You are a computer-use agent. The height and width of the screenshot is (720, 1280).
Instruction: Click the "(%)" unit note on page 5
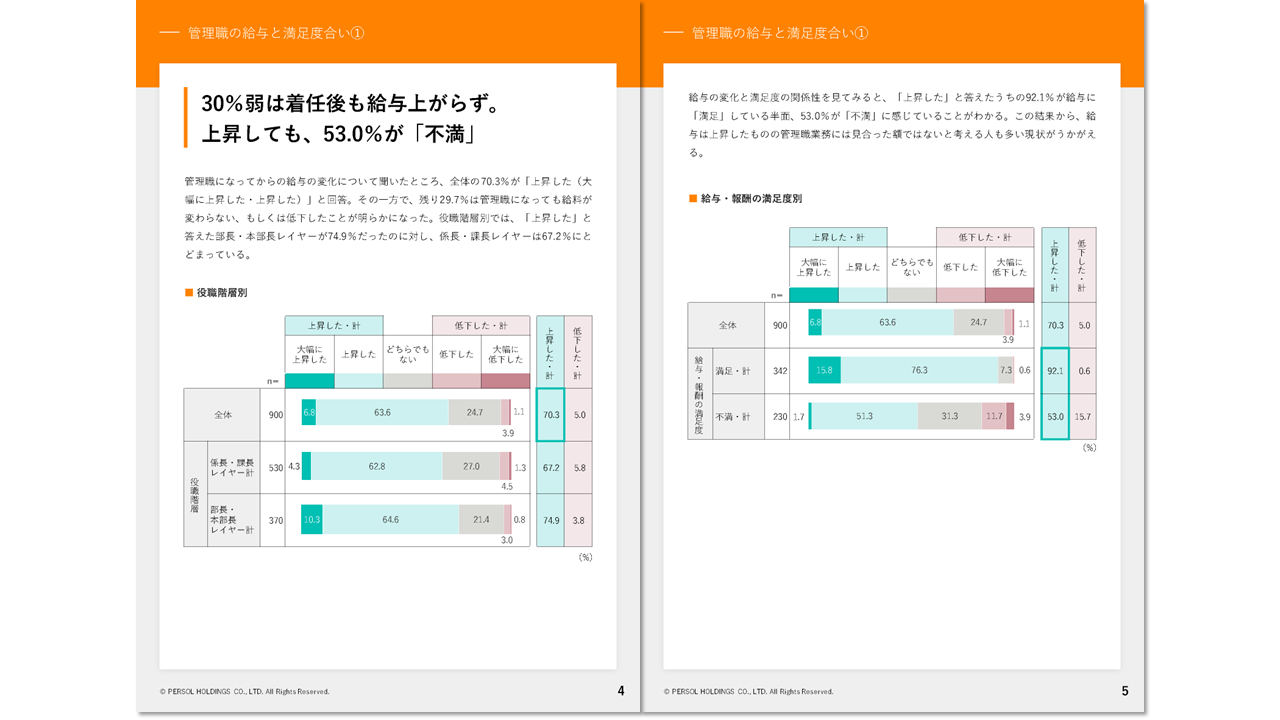tap(1089, 448)
